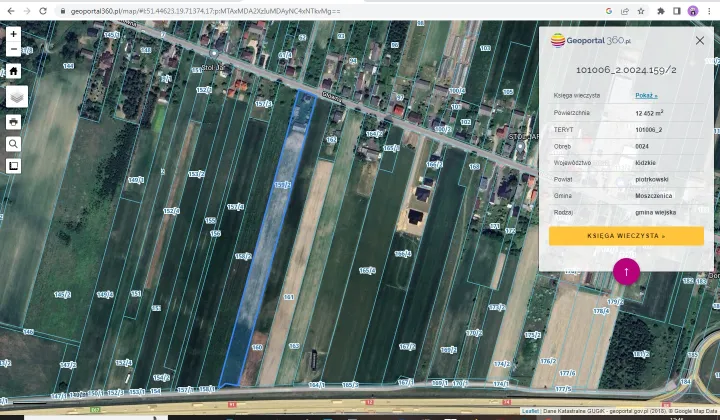The image size is (720, 420).
Task: Open the browser extensions puzzle menu
Action: 661,10
